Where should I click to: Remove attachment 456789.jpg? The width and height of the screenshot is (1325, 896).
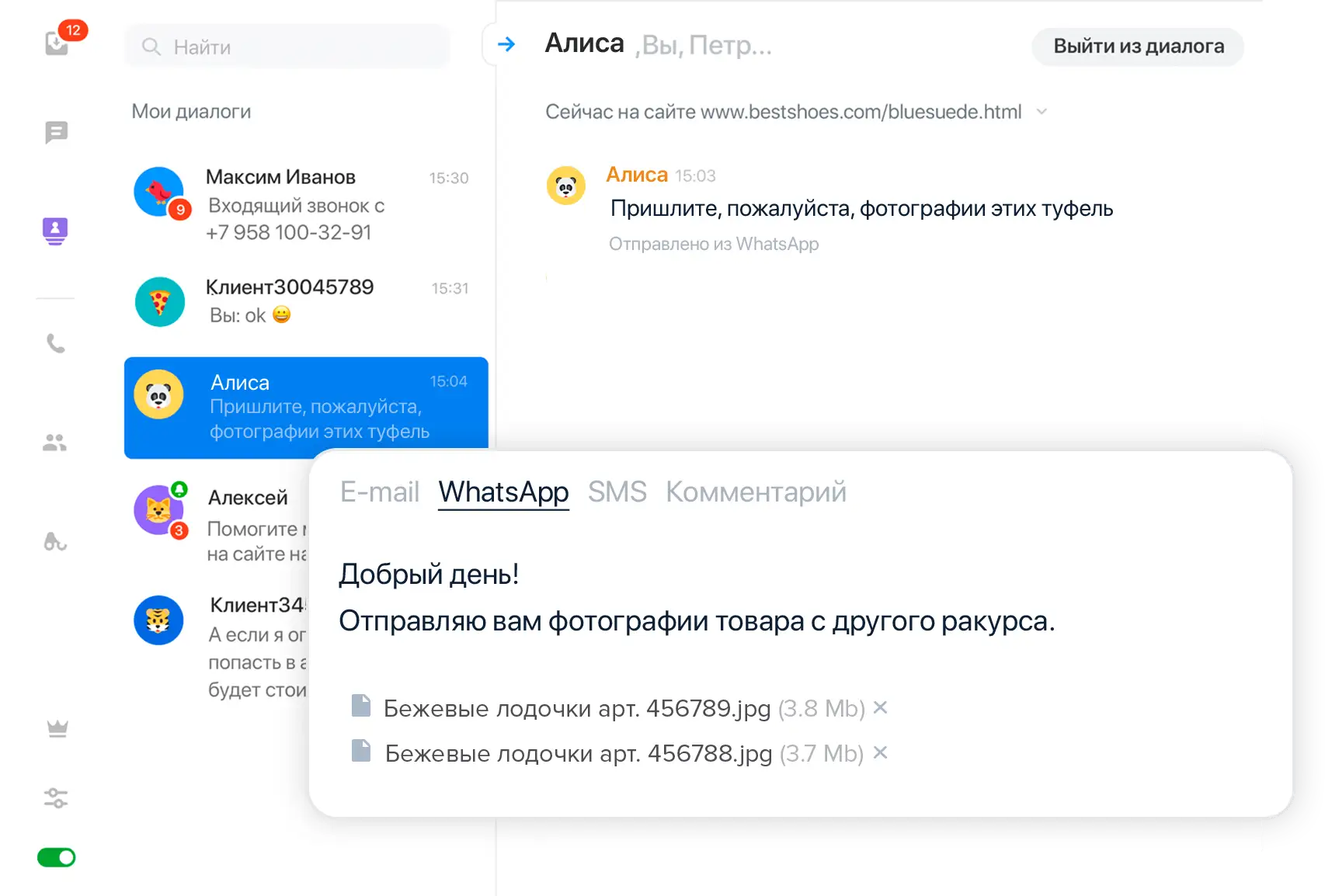click(880, 707)
